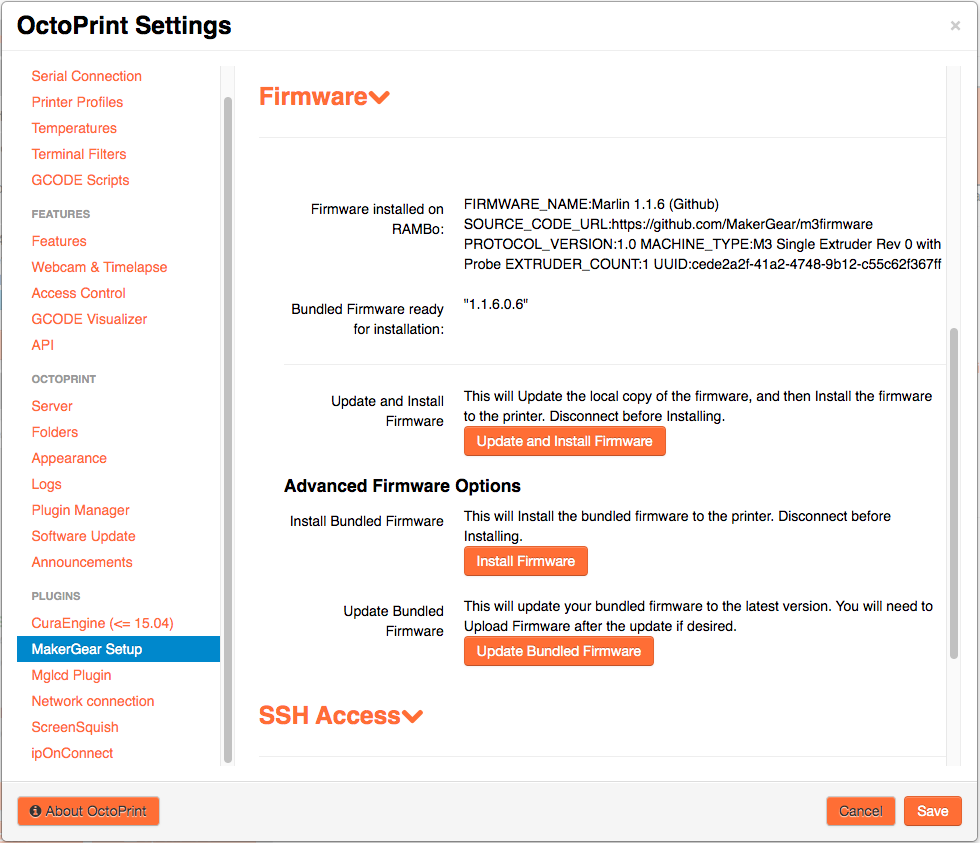
Task: Click the Update and Install Firmware button
Action: point(564,441)
